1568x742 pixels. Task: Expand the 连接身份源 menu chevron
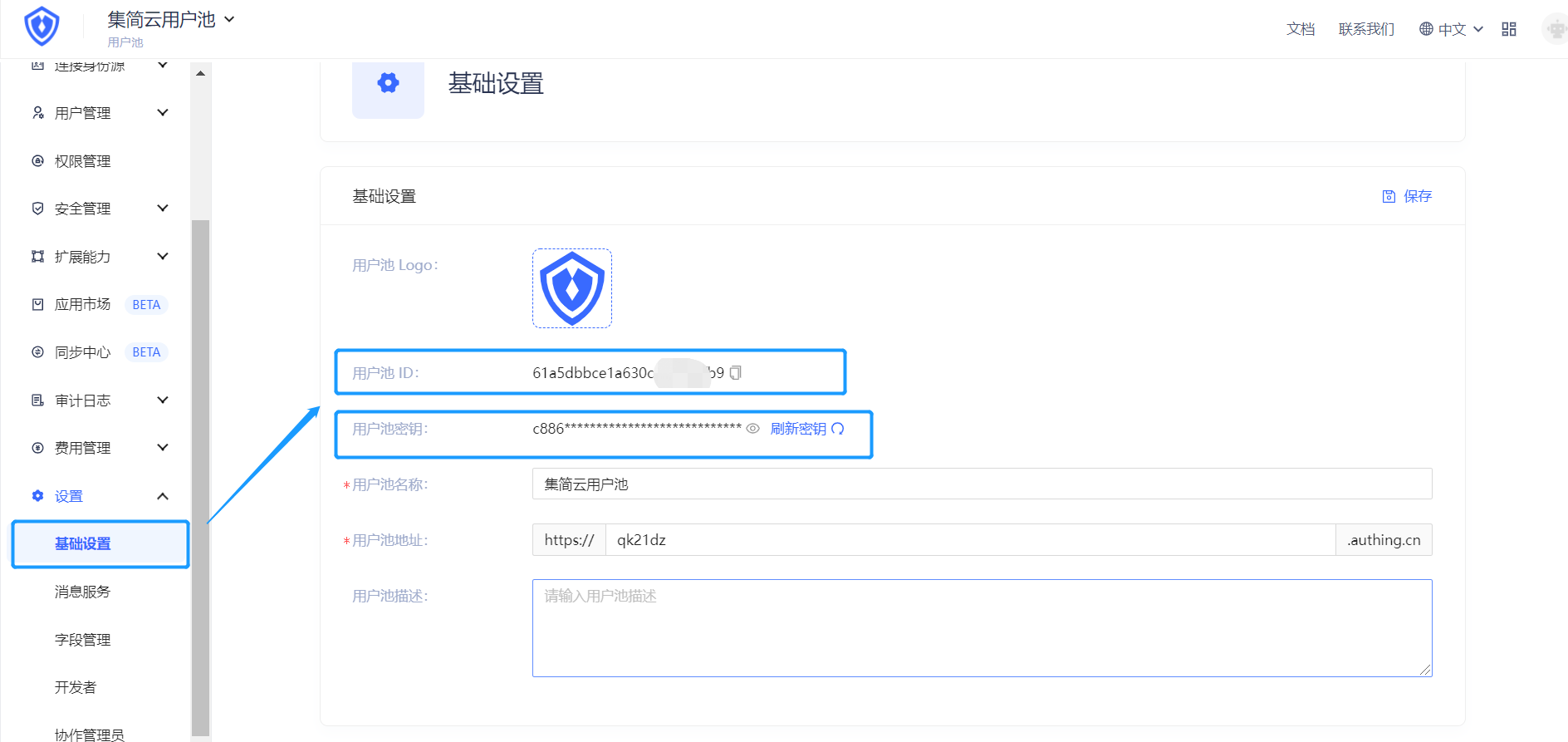coord(163,65)
